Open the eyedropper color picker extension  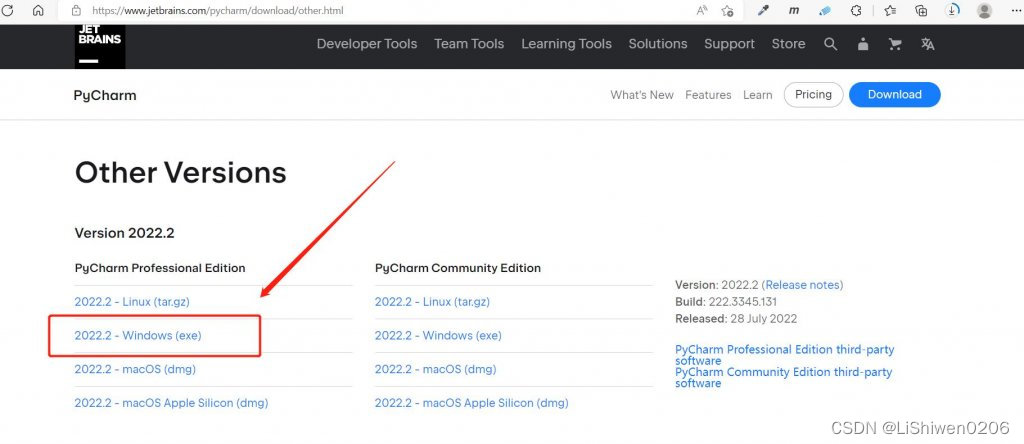[x=763, y=10]
